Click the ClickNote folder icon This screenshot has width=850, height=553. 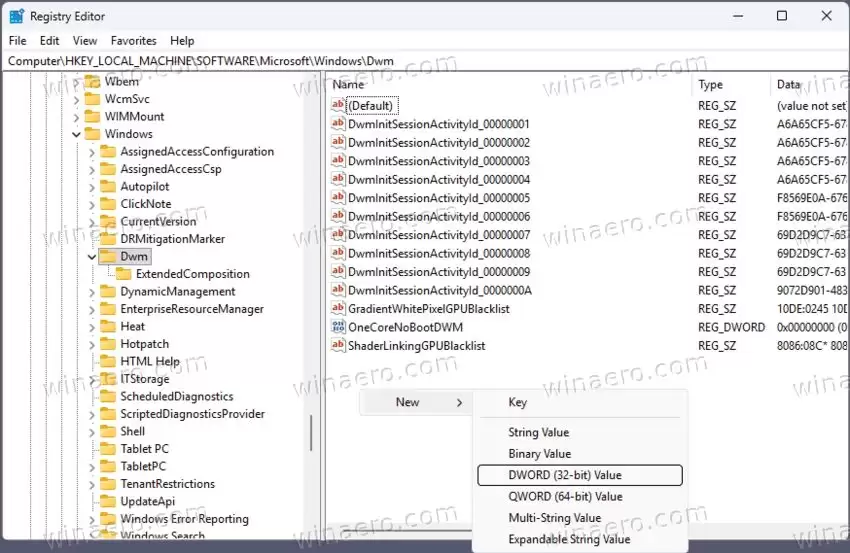108,203
